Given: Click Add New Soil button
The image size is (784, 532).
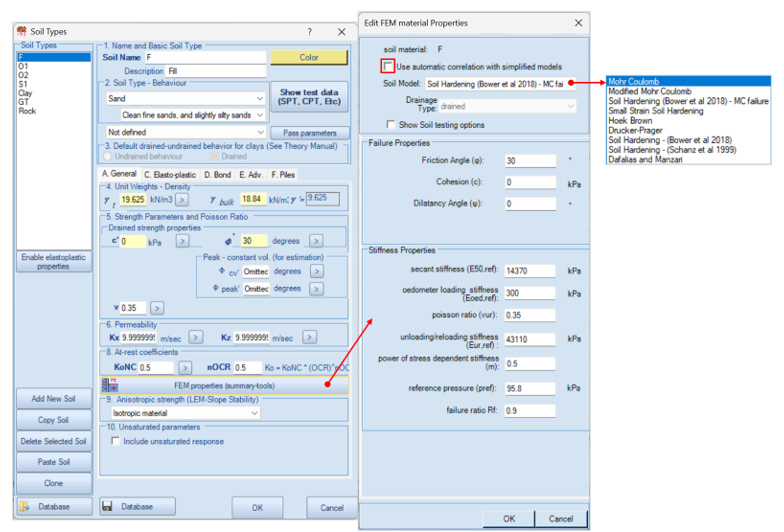Looking at the screenshot, I should 54,398.
